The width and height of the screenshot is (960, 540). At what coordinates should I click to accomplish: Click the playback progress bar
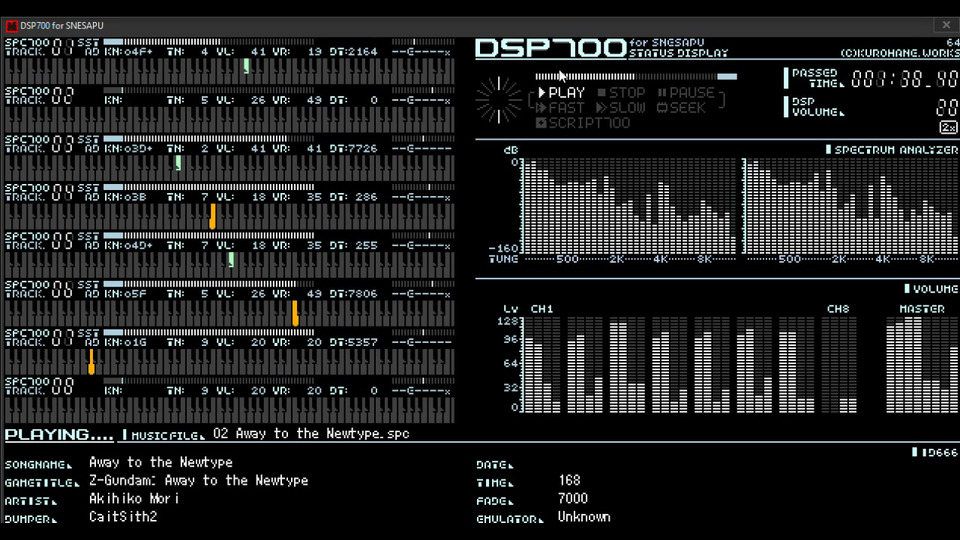636,77
